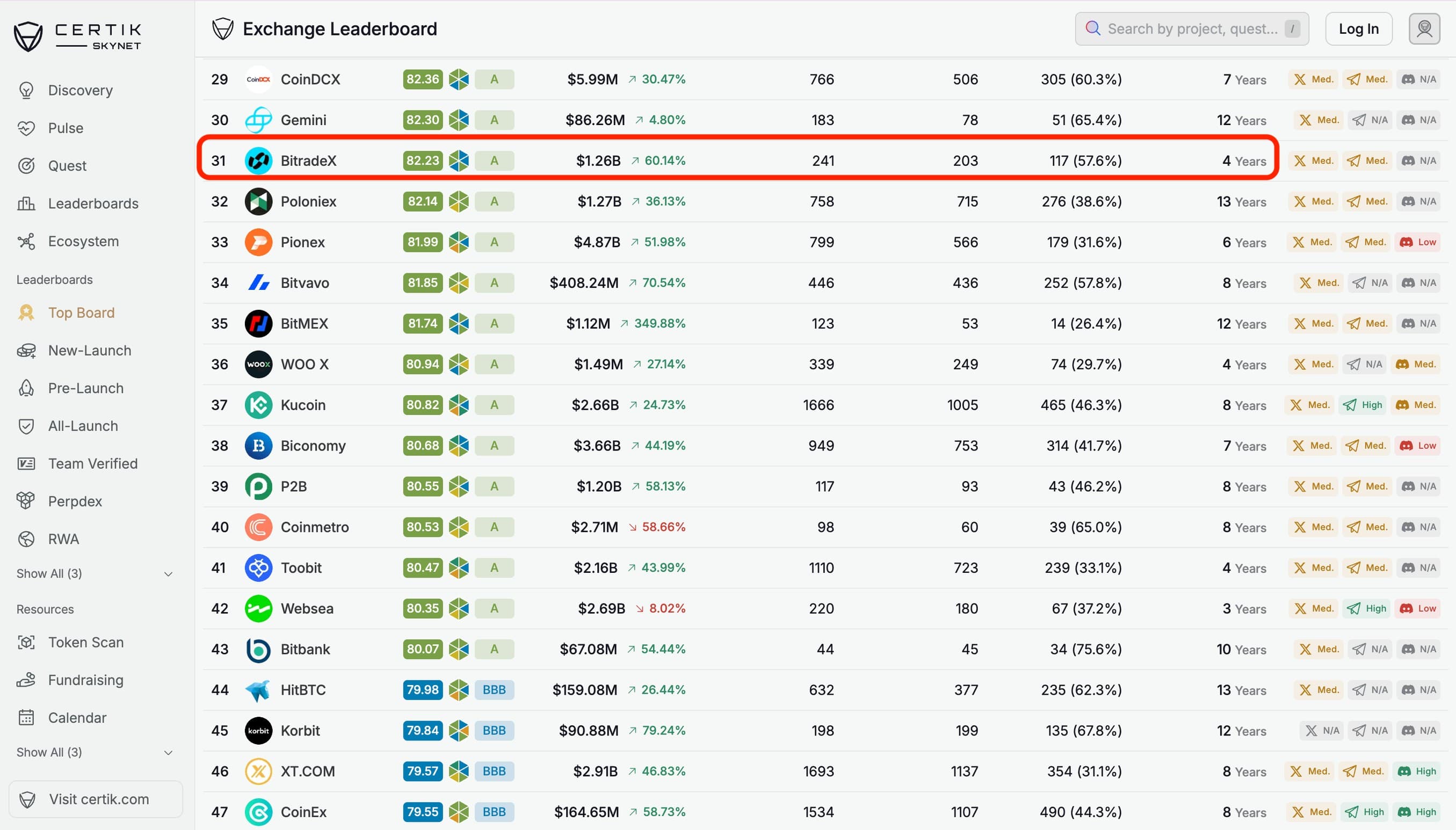Click Pionex's red Discord Low badge
Viewport: 1456px width, 830px height.
(x=1418, y=242)
